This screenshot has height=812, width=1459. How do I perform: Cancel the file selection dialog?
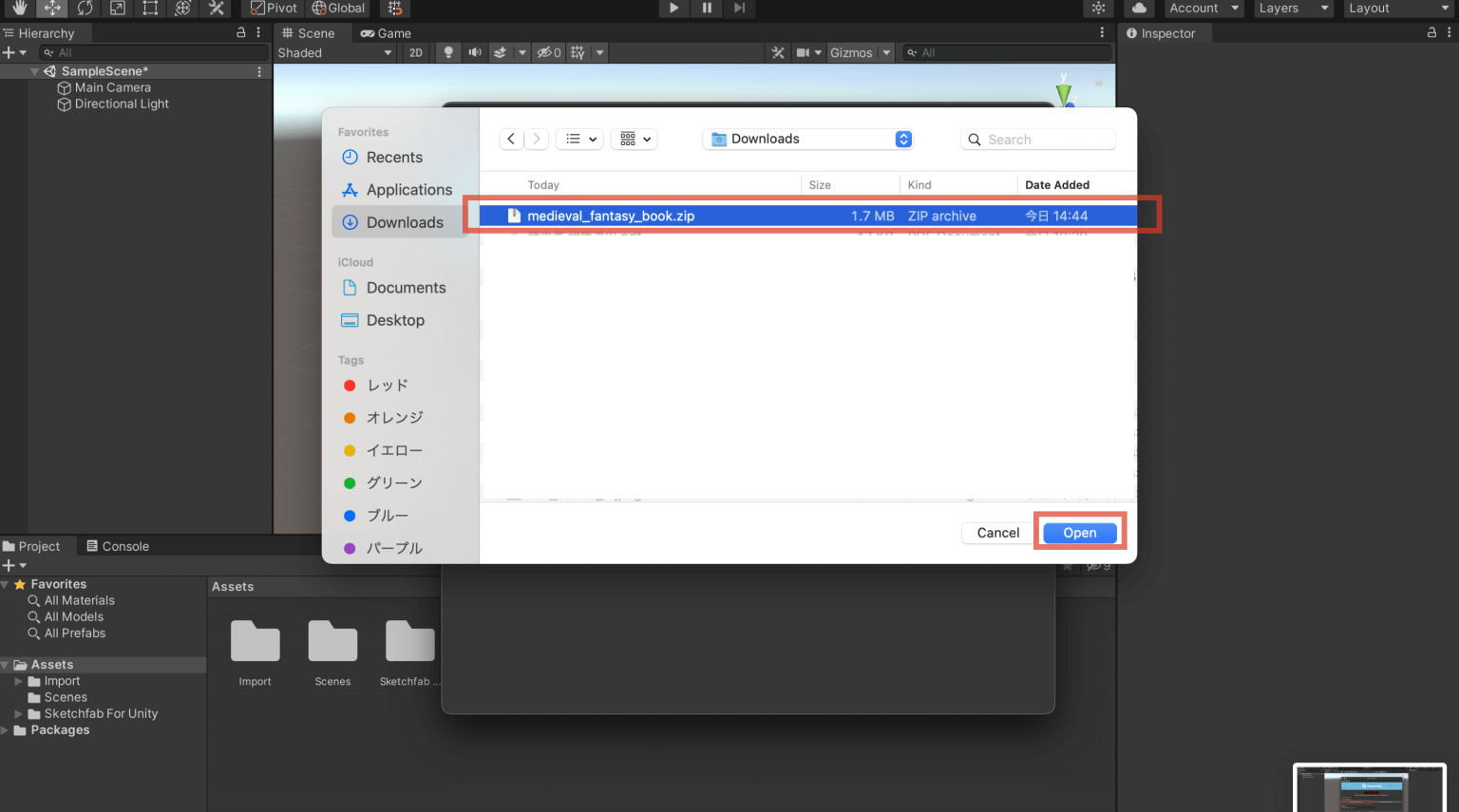(996, 533)
